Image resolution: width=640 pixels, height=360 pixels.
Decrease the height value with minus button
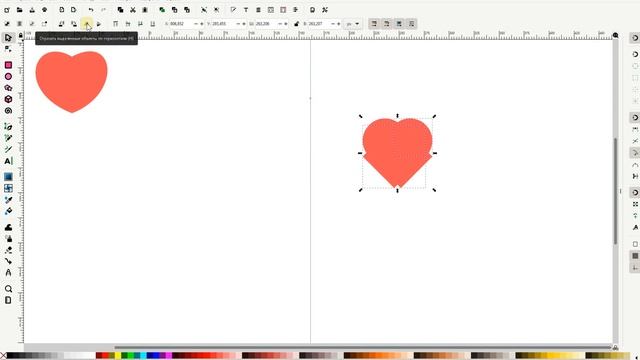[333, 24]
